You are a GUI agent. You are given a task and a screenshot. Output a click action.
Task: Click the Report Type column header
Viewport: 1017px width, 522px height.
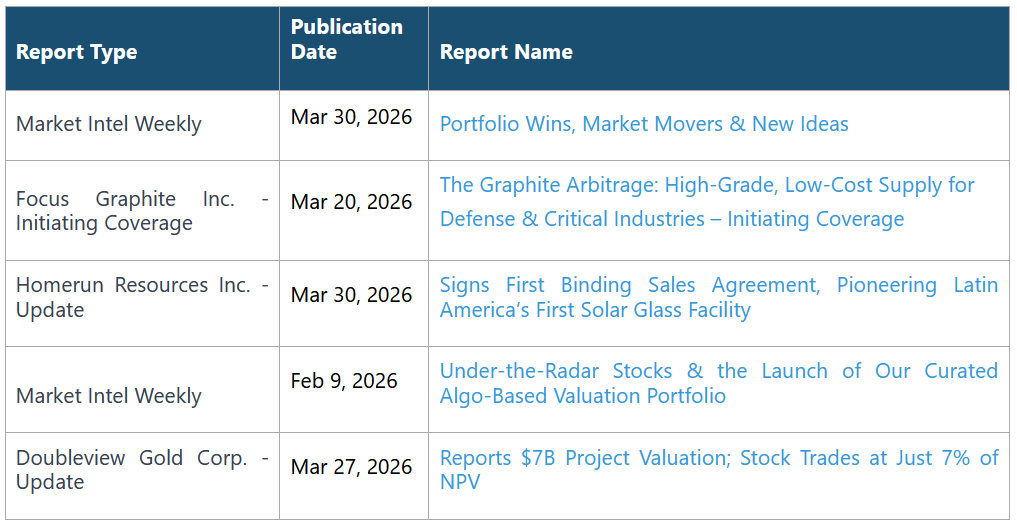77,52
